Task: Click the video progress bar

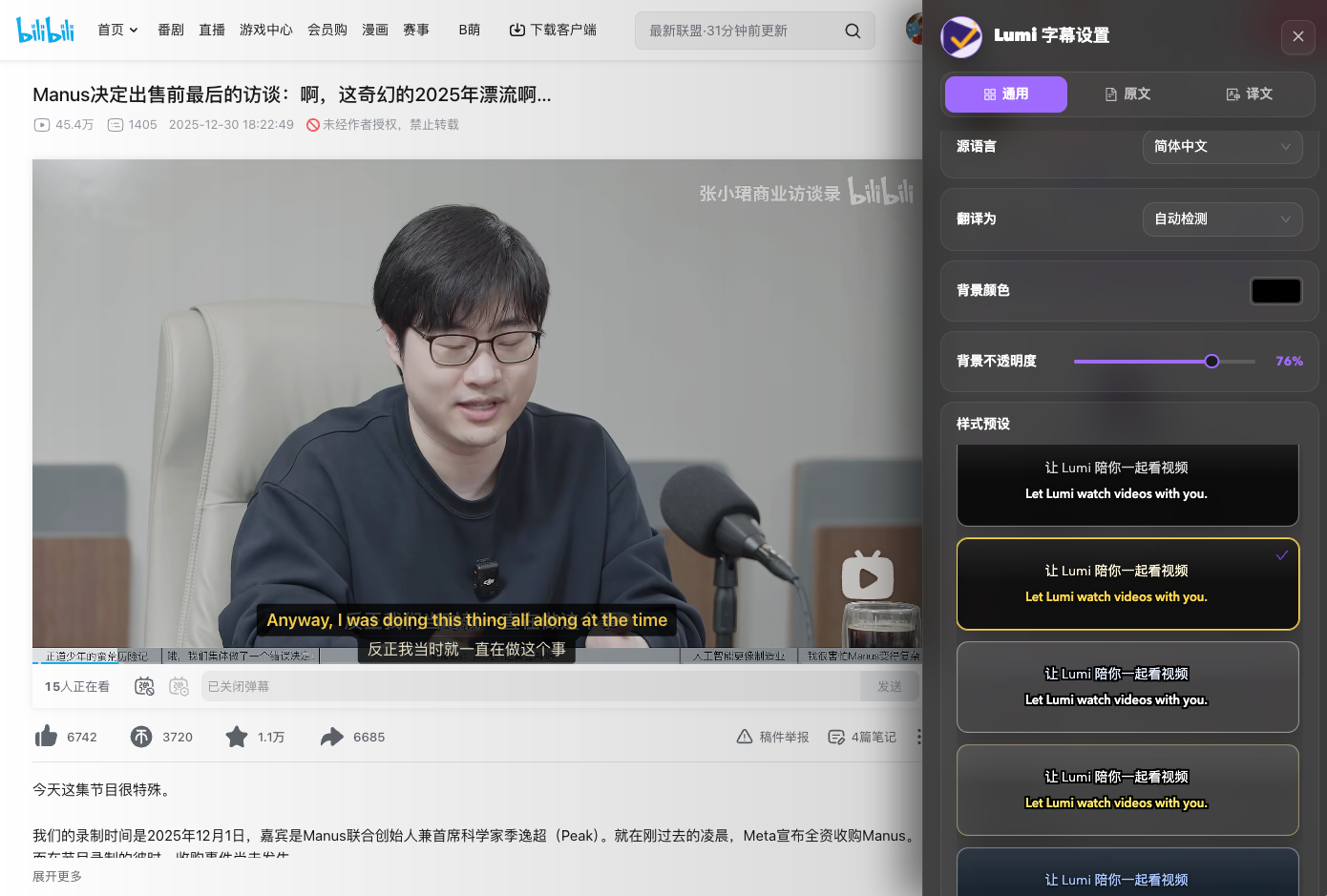Action: coord(477,663)
